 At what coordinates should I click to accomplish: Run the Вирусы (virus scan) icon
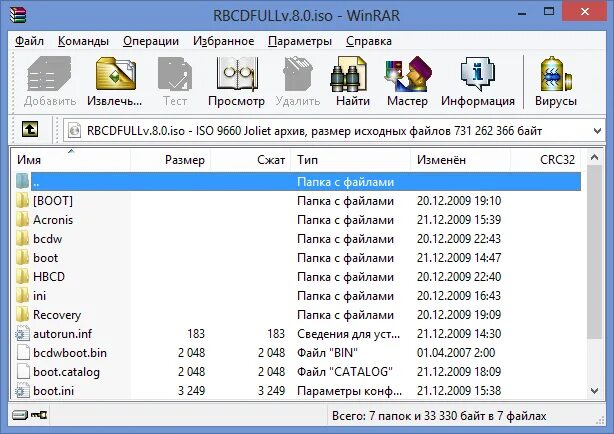(555, 74)
